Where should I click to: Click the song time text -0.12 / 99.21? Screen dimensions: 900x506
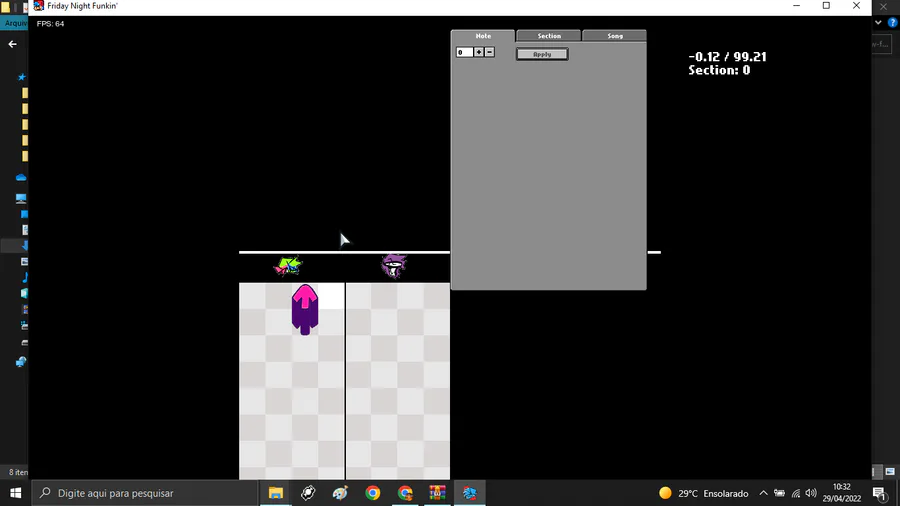(x=727, y=57)
